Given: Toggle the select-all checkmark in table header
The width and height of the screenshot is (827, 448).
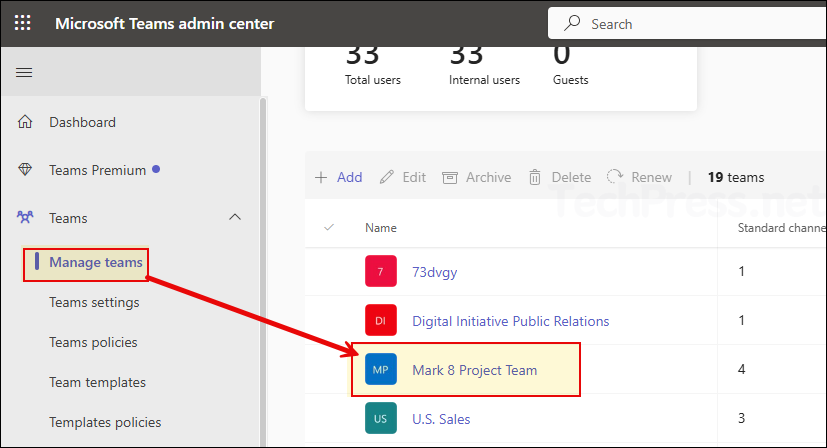Looking at the screenshot, I should point(329,227).
